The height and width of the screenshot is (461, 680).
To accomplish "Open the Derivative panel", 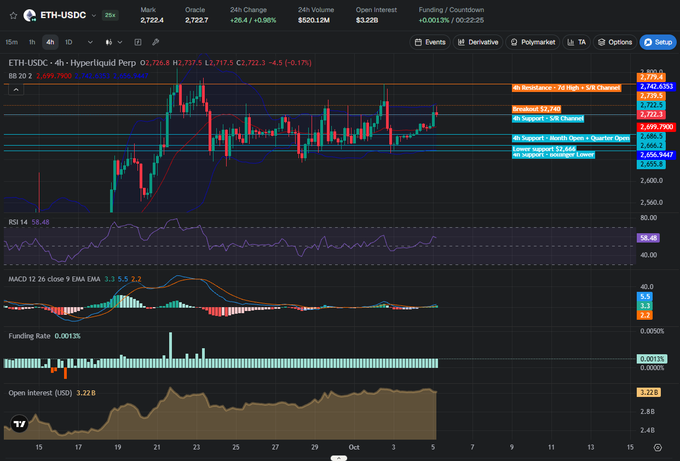I will [x=477, y=42].
